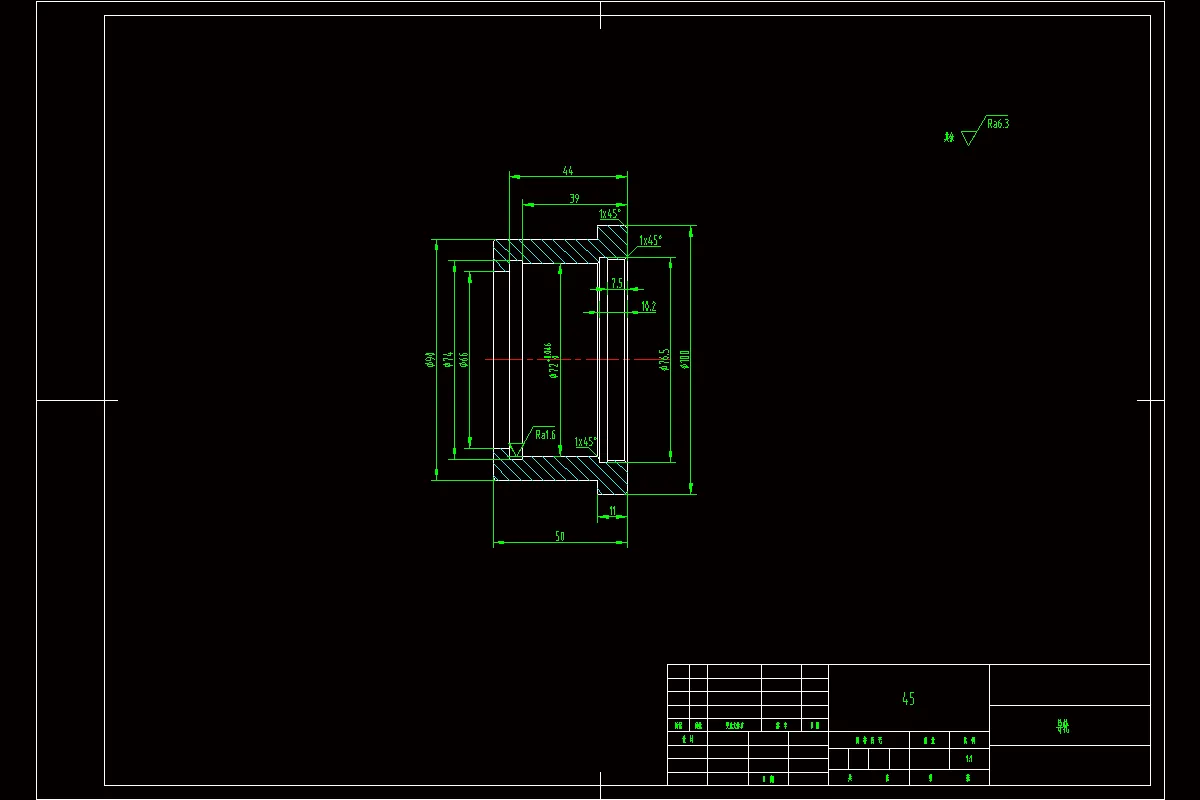This screenshot has width=1200, height=800.
Task: Select the 39 length dimension text
Action: click(574, 199)
